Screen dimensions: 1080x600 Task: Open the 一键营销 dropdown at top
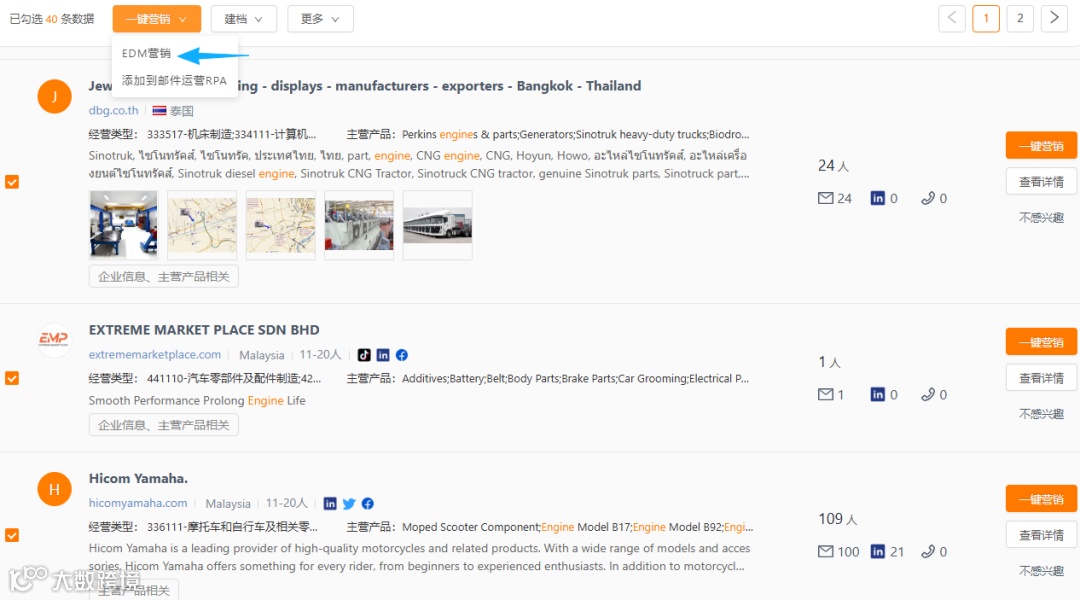pos(156,19)
